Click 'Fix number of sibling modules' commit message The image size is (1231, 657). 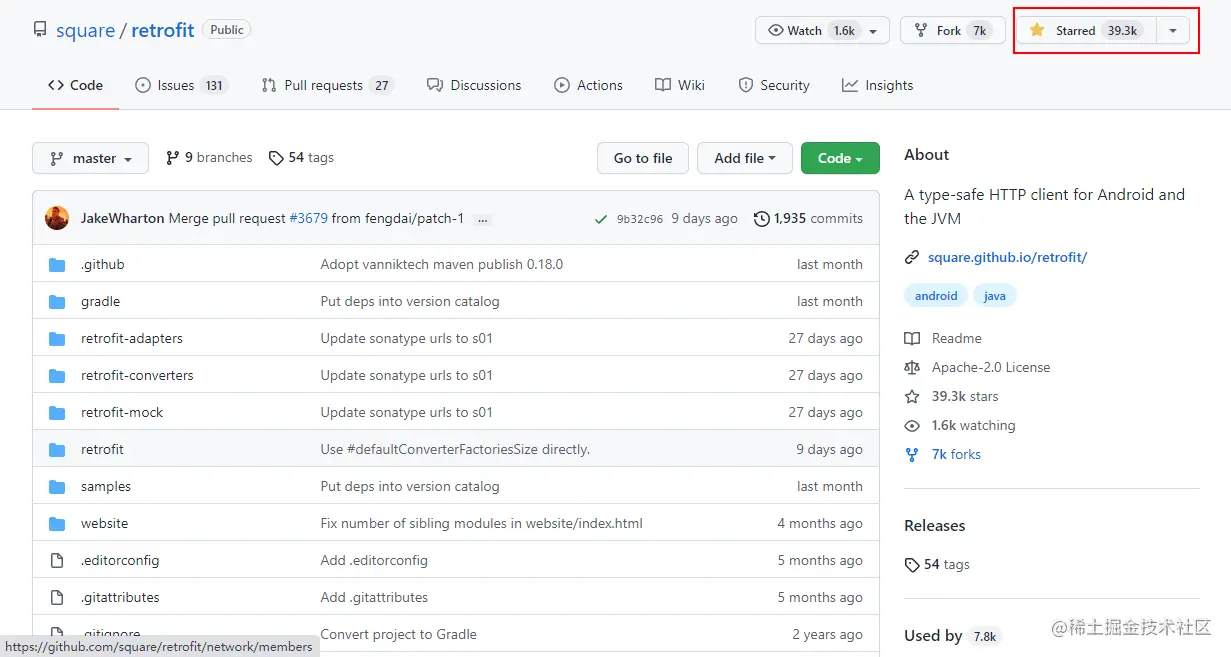coord(482,524)
